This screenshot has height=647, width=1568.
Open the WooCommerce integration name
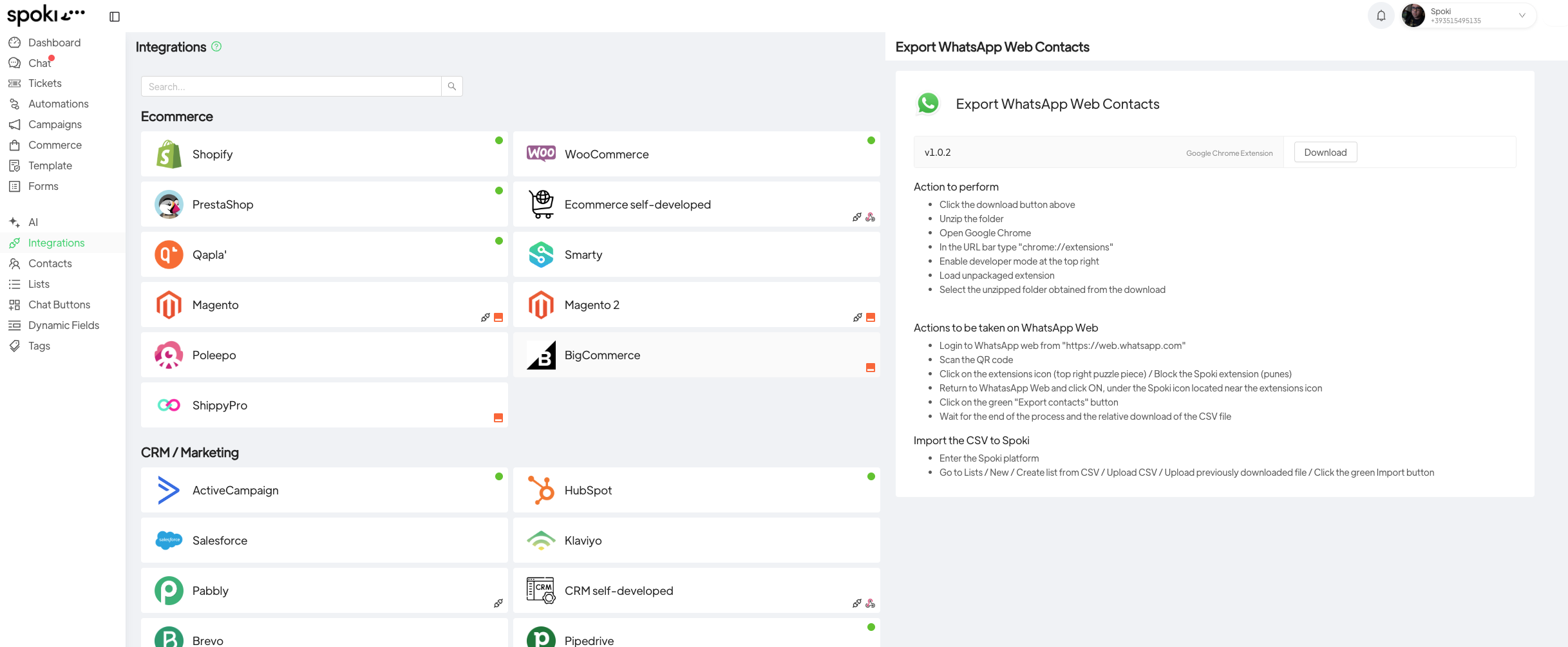pyautogui.click(x=607, y=155)
